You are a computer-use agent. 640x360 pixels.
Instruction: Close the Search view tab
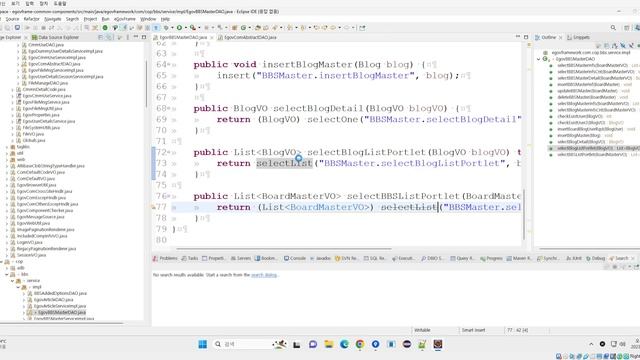[x=633, y=258]
